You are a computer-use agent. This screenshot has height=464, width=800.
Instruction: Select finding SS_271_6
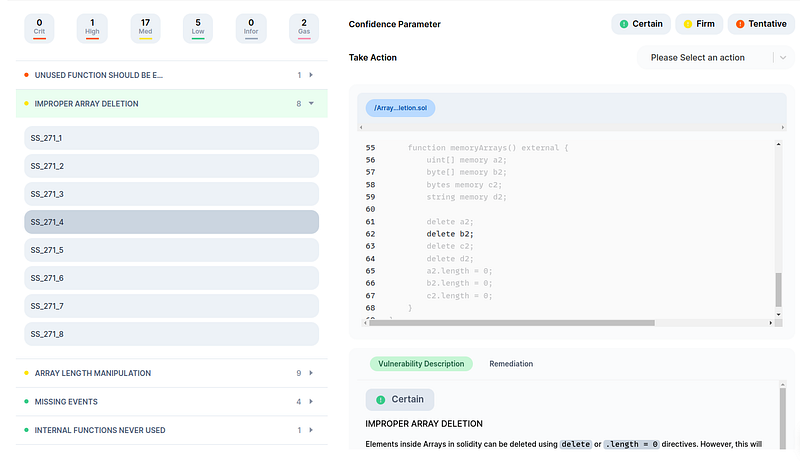point(171,278)
